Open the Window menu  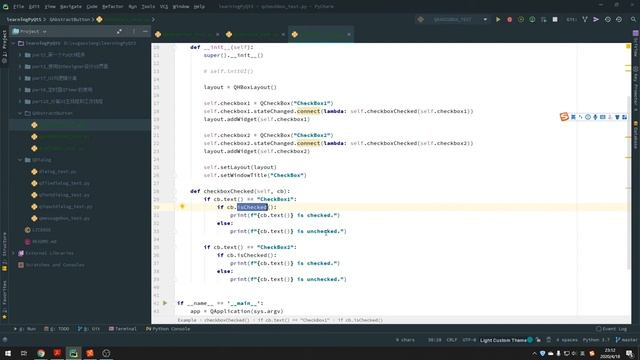(x=181, y=7)
